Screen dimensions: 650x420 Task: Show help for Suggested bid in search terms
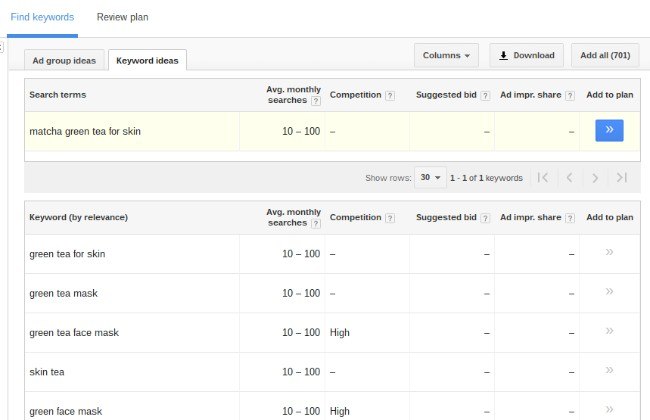(485, 96)
